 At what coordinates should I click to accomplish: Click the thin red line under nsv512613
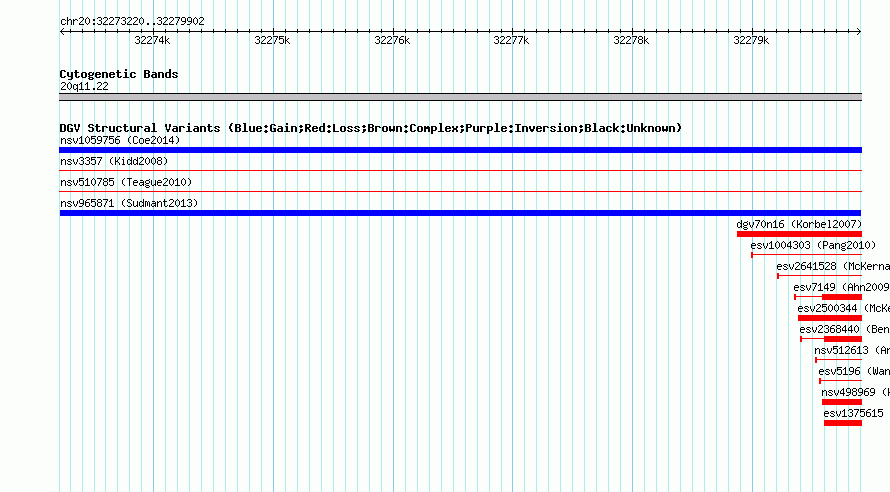838,360
